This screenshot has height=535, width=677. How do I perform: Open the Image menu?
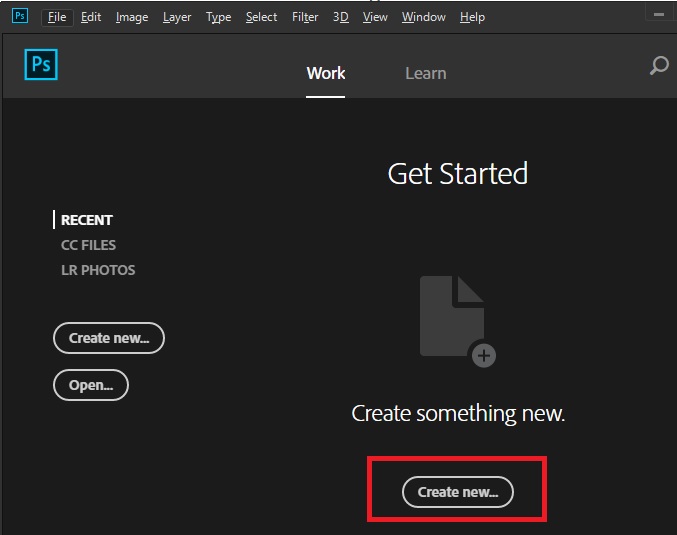pos(132,17)
